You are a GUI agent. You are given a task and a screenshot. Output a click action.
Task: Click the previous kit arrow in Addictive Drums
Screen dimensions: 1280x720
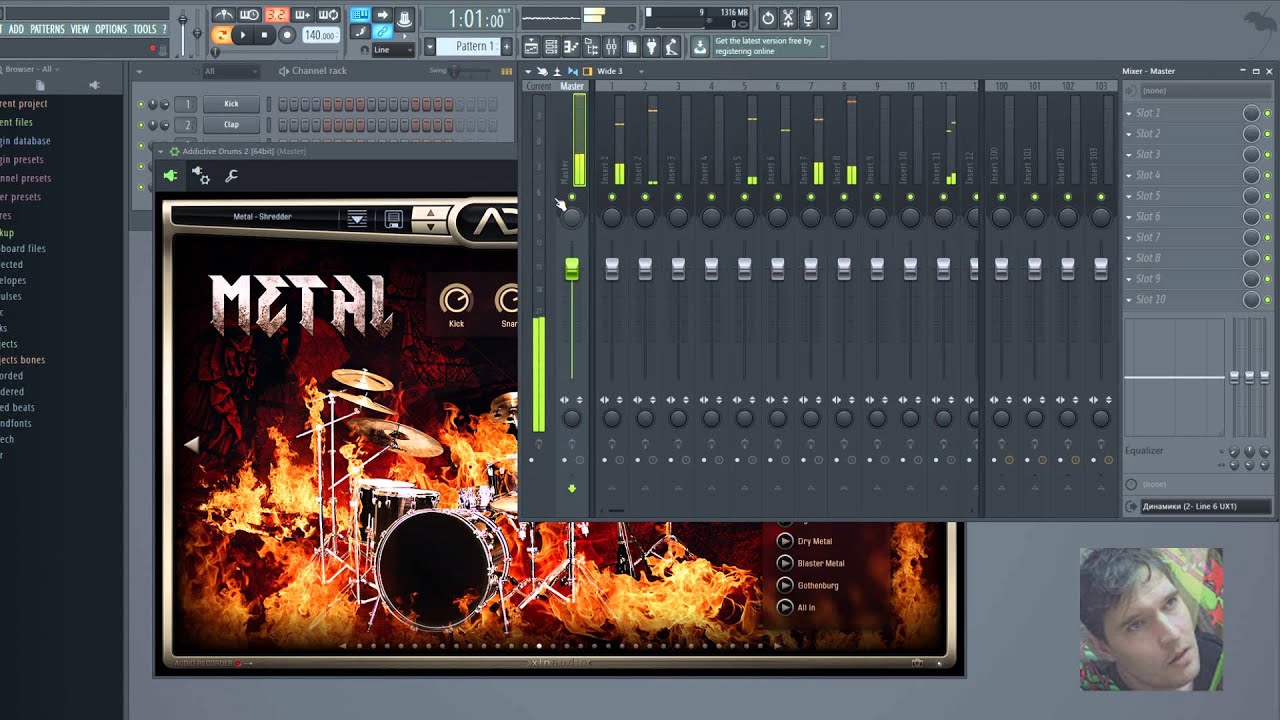191,445
